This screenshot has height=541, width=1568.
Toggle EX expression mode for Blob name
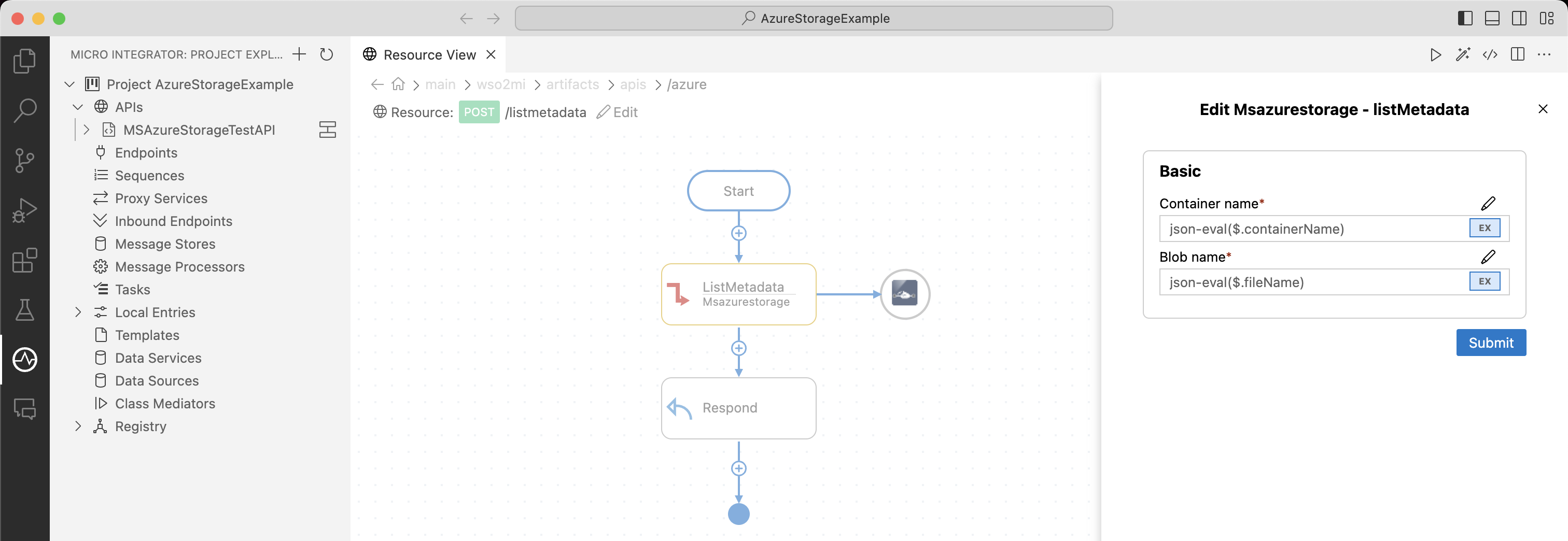[1485, 281]
